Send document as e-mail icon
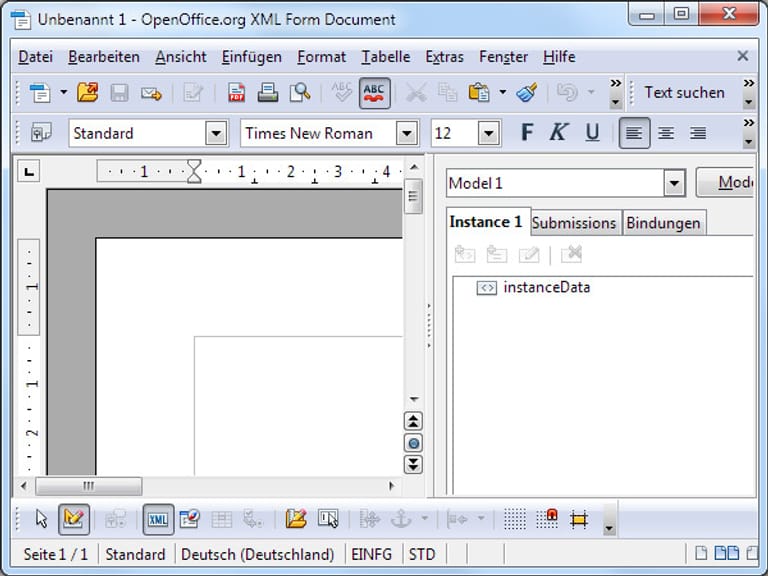Image resolution: width=768 pixels, height=576 pixels. click(151, 93)
